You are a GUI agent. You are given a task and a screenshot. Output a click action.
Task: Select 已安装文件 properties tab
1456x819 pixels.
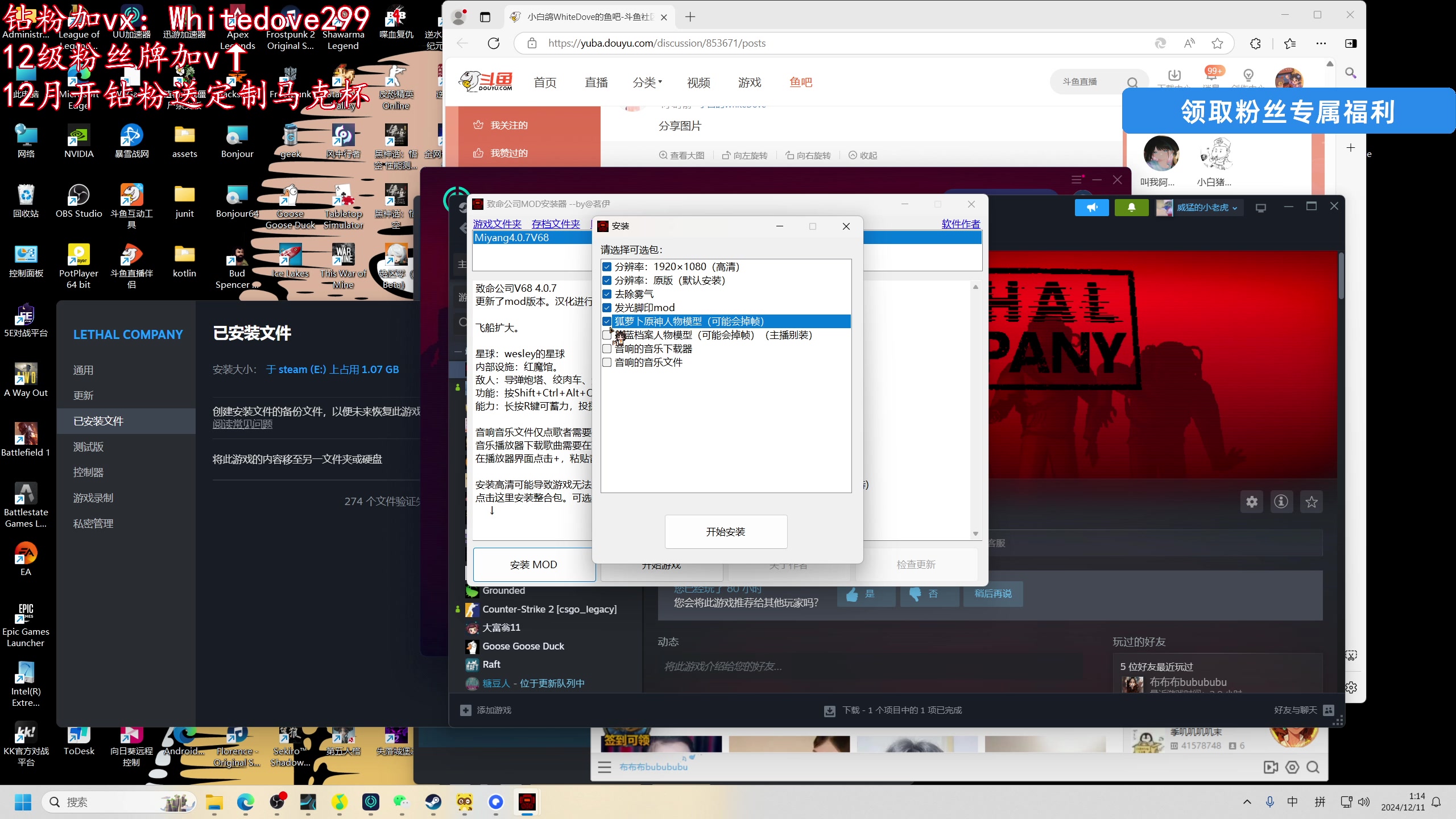pos(126,421)
